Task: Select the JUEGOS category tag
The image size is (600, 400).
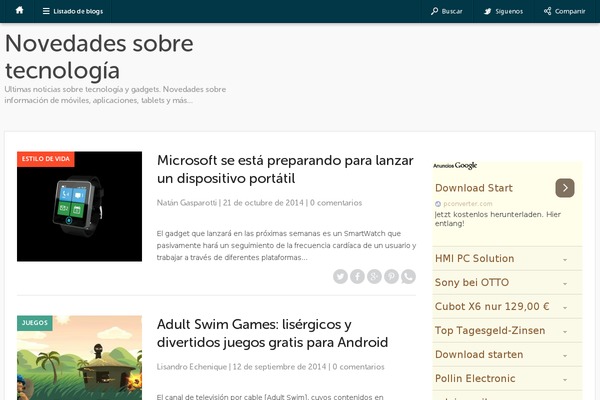Action: click(x=34, y=323)
